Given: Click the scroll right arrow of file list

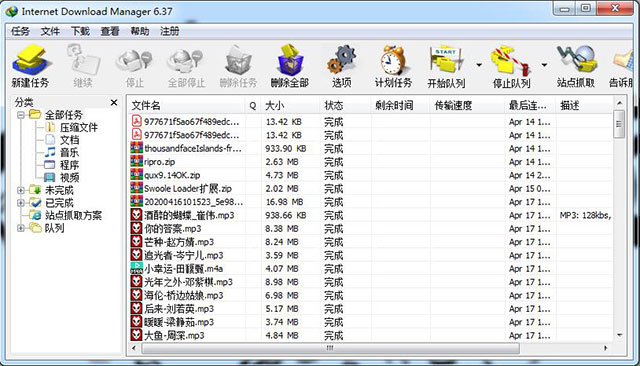Looking at the screenshot, I should tap(605, 348).
